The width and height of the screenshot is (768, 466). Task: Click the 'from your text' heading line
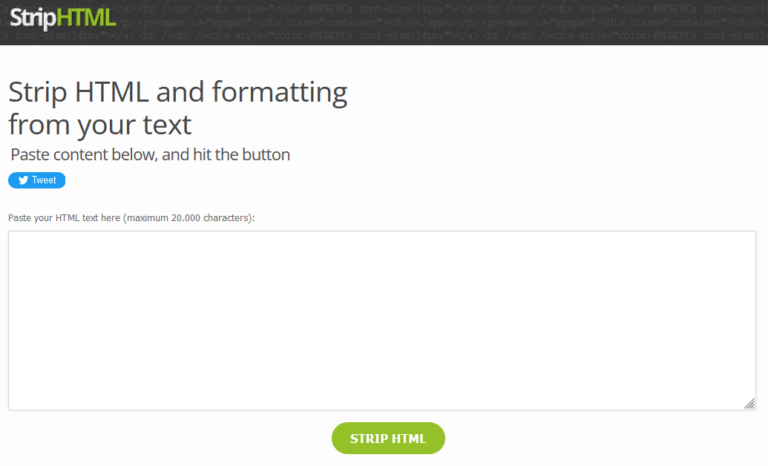point(100,124)
